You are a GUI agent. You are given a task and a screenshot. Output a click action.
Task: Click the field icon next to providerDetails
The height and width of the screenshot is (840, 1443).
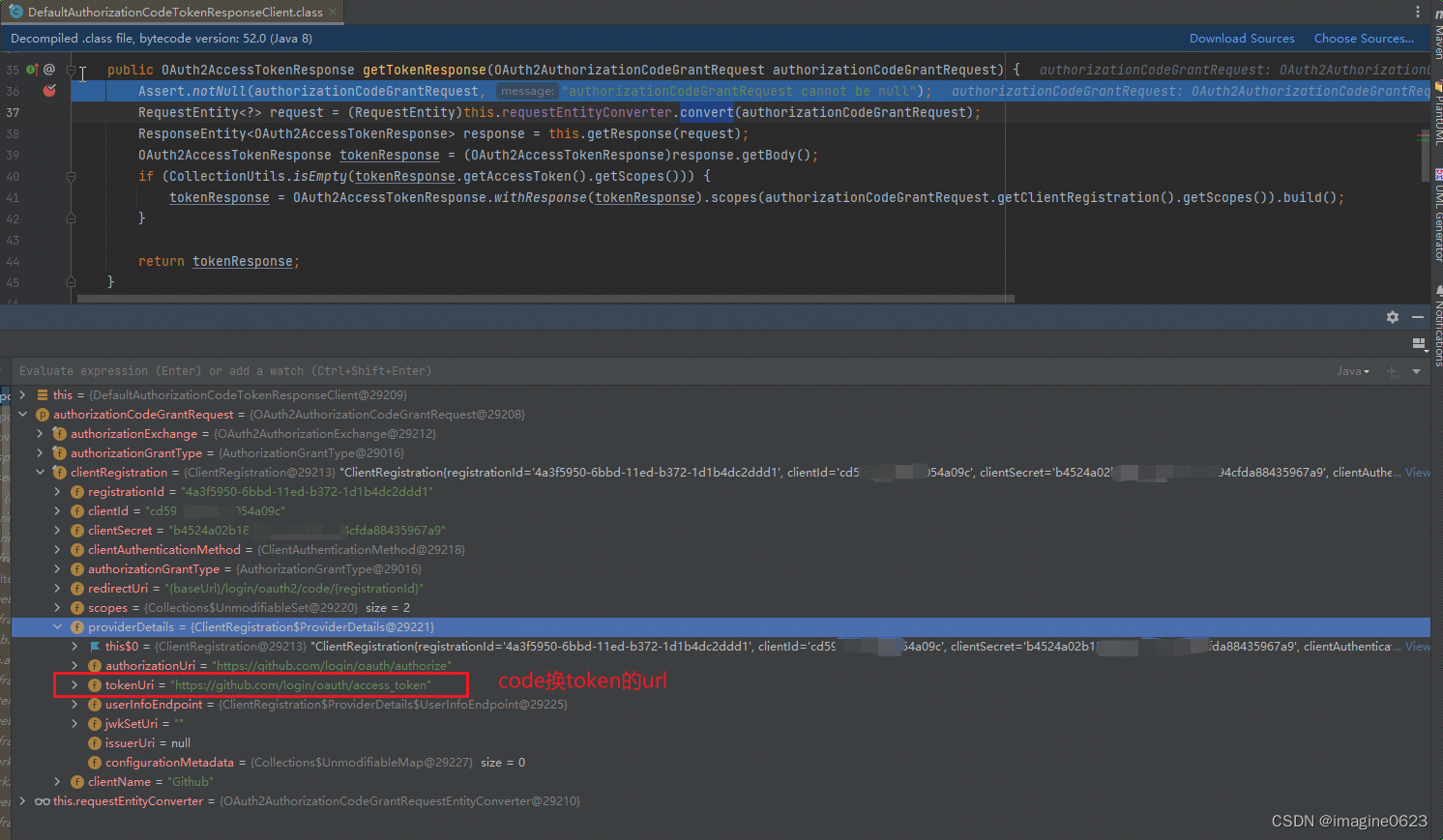[x=77, y=627]
